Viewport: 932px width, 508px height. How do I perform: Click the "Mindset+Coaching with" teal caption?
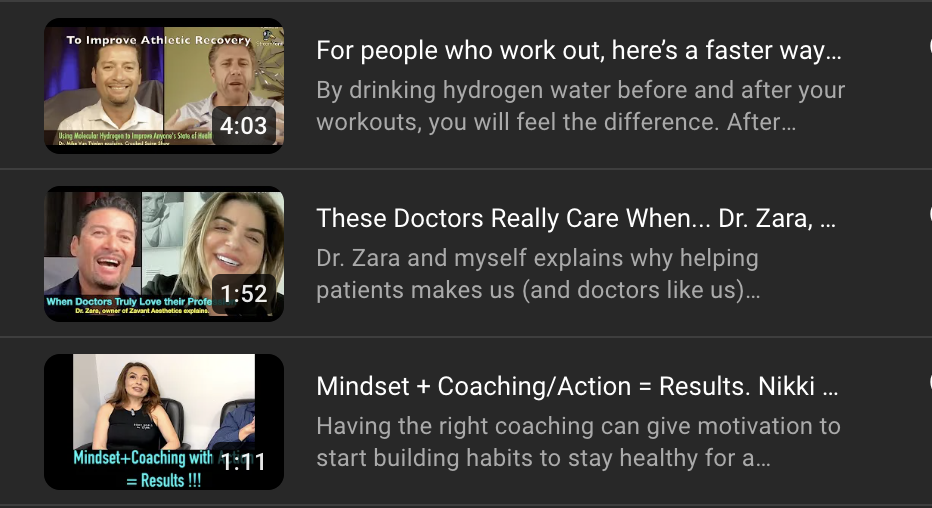143,458
